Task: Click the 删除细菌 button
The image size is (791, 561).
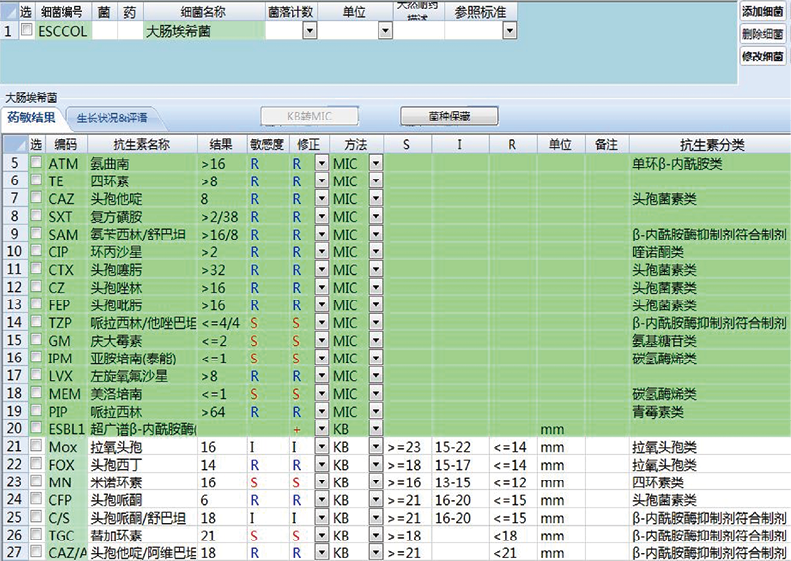Action: click(762, 34)
